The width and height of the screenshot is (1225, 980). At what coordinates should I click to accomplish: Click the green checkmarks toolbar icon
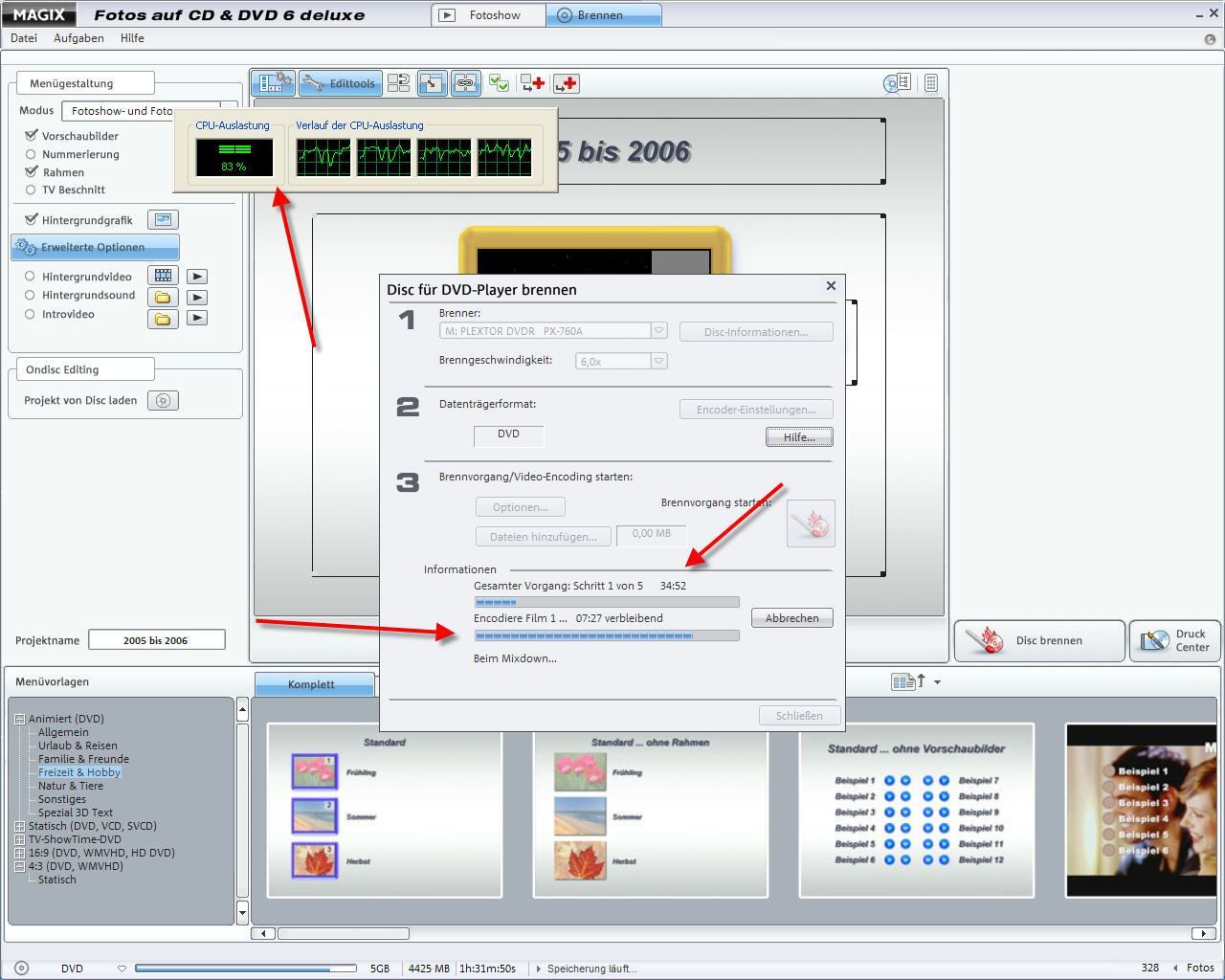499,83
